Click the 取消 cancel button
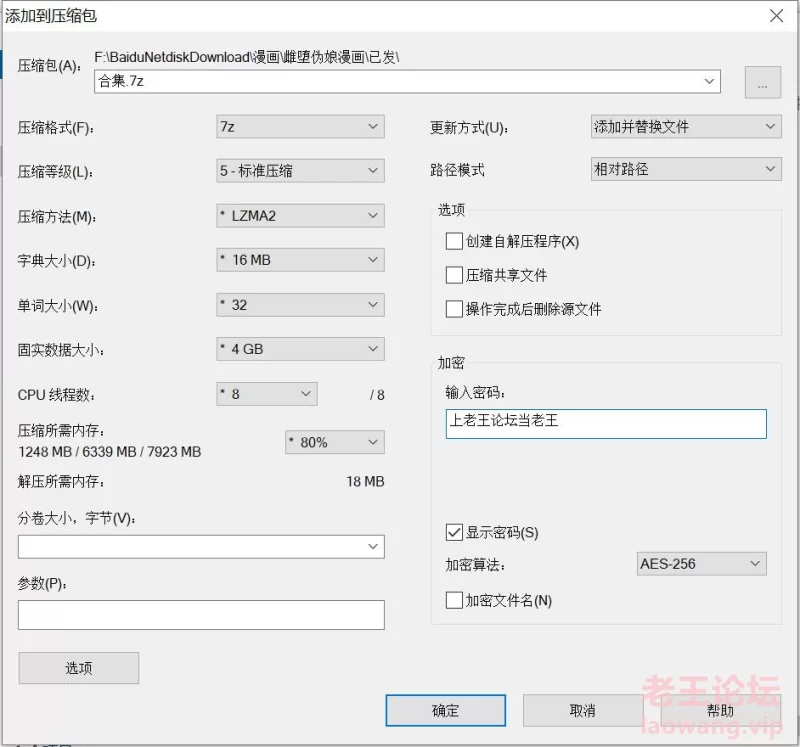800x747 pixels. [x=583, y=710]
